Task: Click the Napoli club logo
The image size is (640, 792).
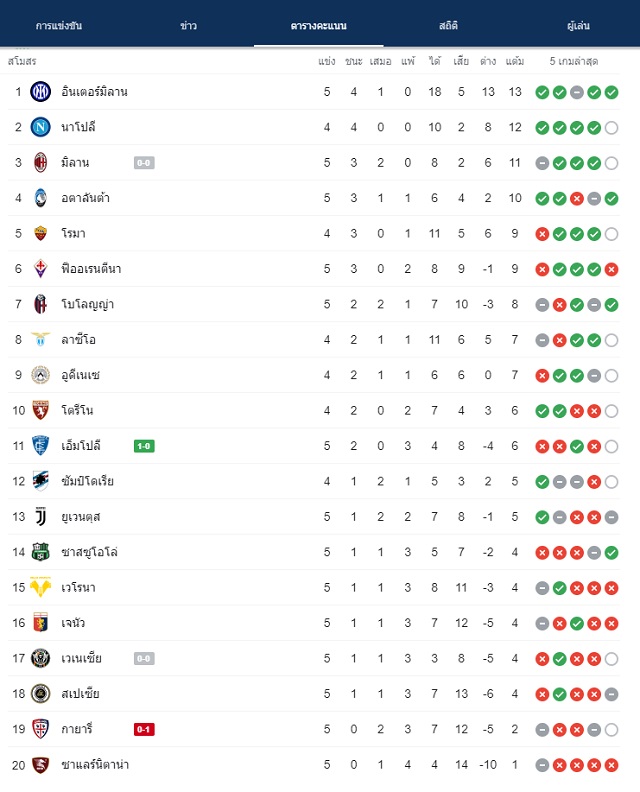Action: 40,127
